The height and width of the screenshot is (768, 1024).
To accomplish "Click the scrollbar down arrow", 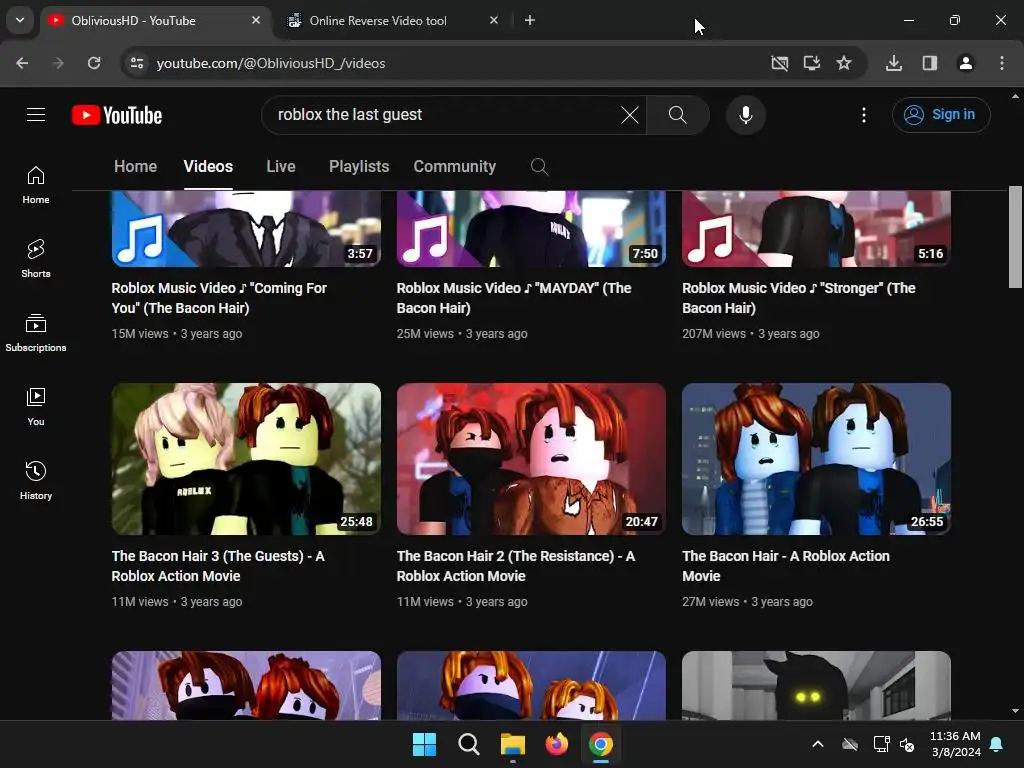I will pyautogui.click(x=1015, y=711).
